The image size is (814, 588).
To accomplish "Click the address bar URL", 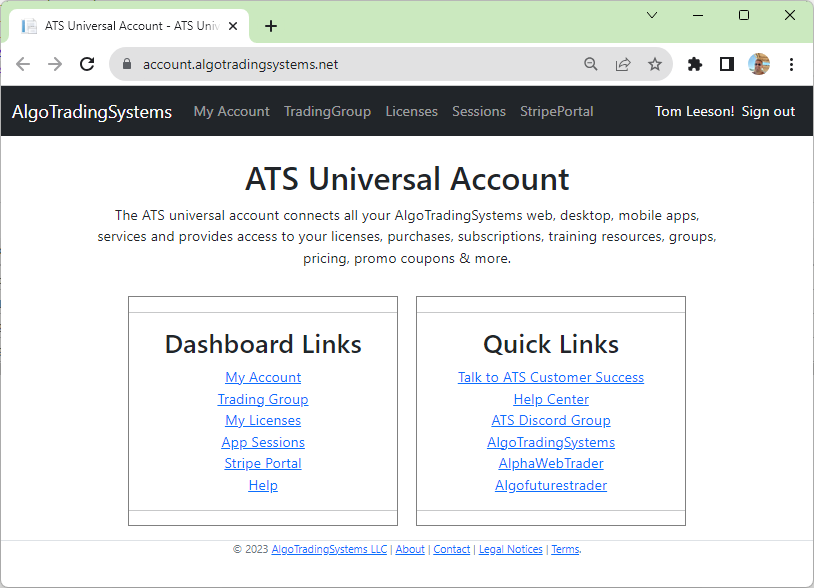I will 240,64.
